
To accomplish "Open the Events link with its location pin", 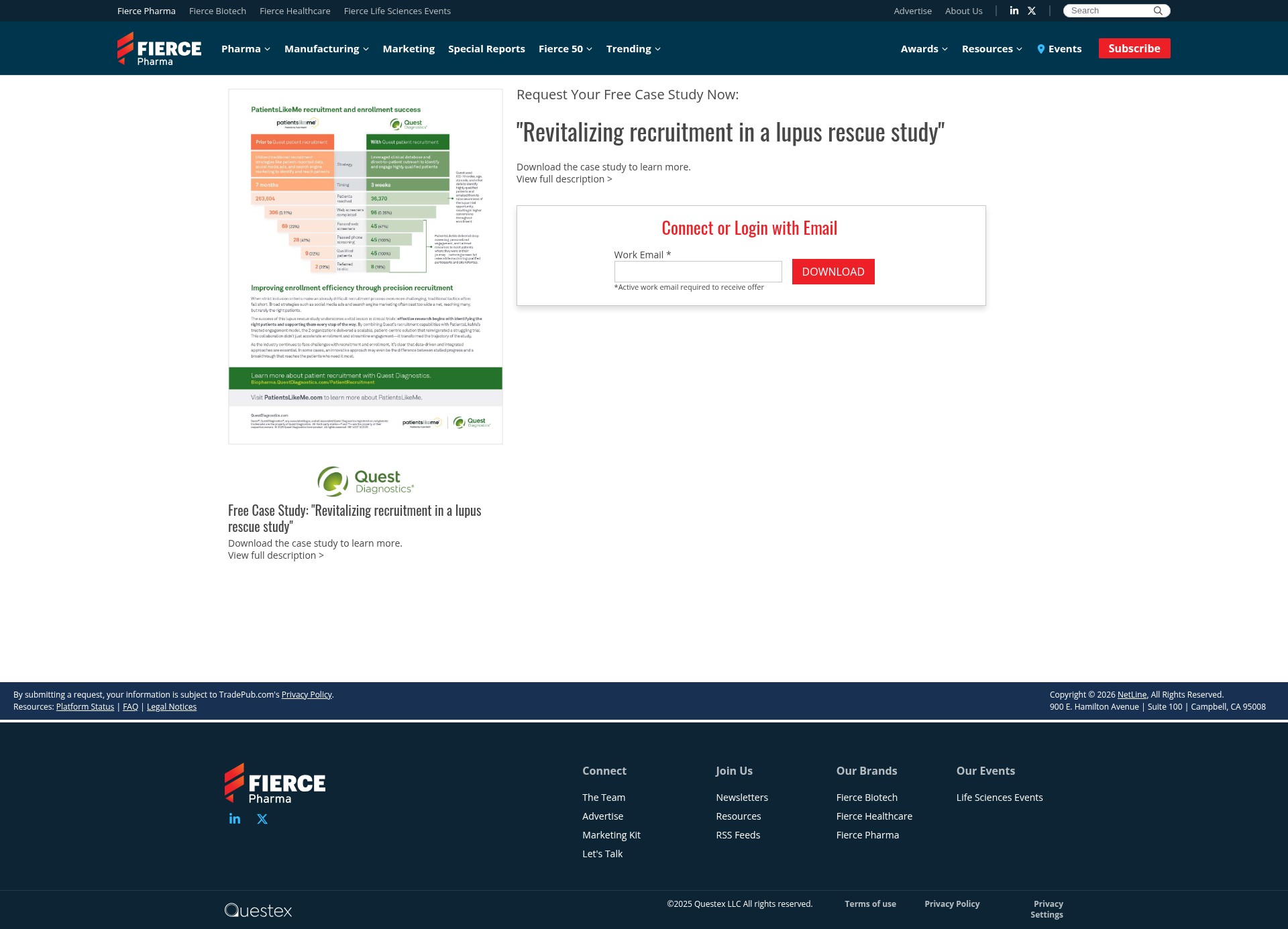I will [1059, 49].
